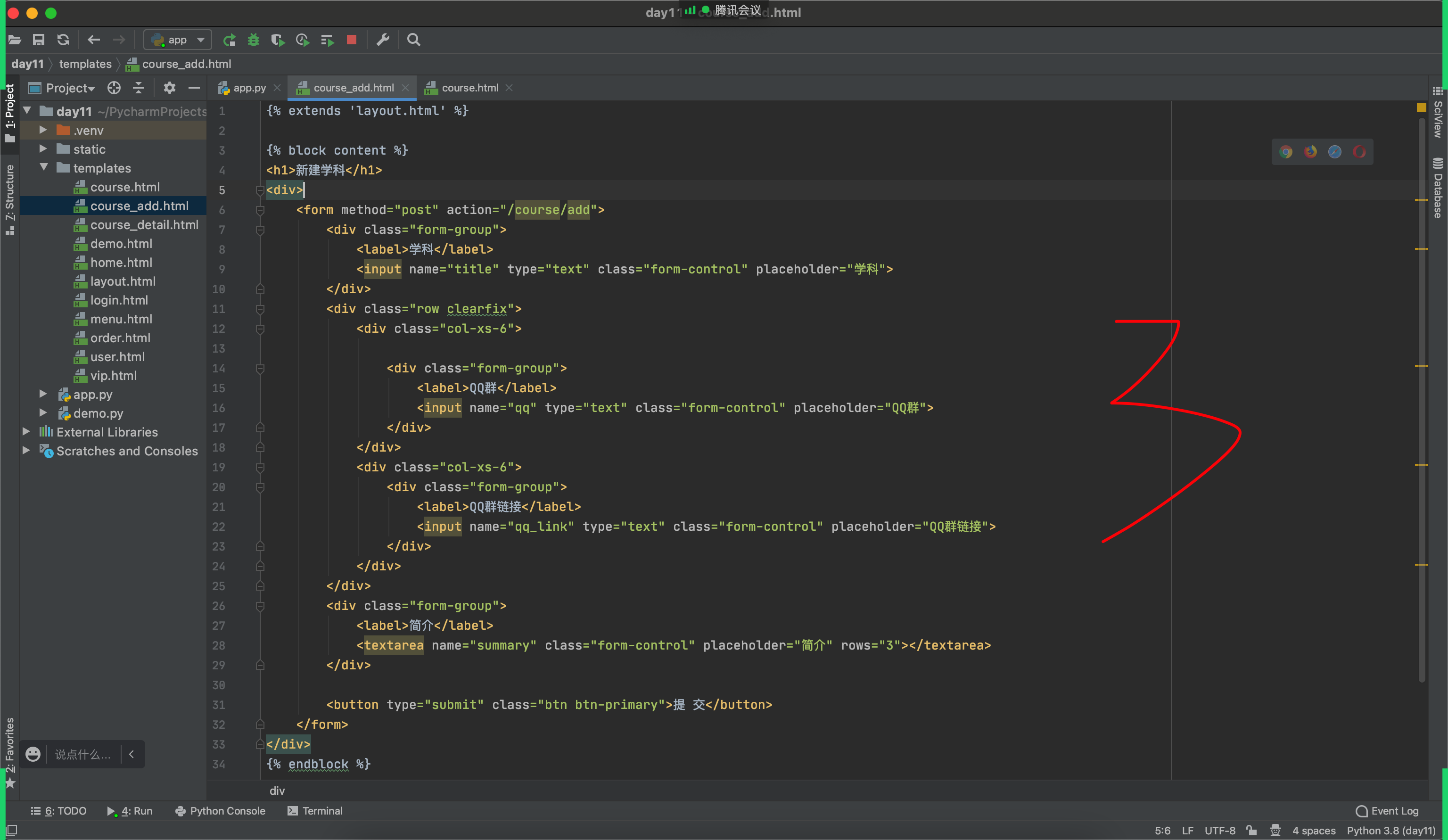
Task: Open the 4: Run tool window
Action: 130,811
